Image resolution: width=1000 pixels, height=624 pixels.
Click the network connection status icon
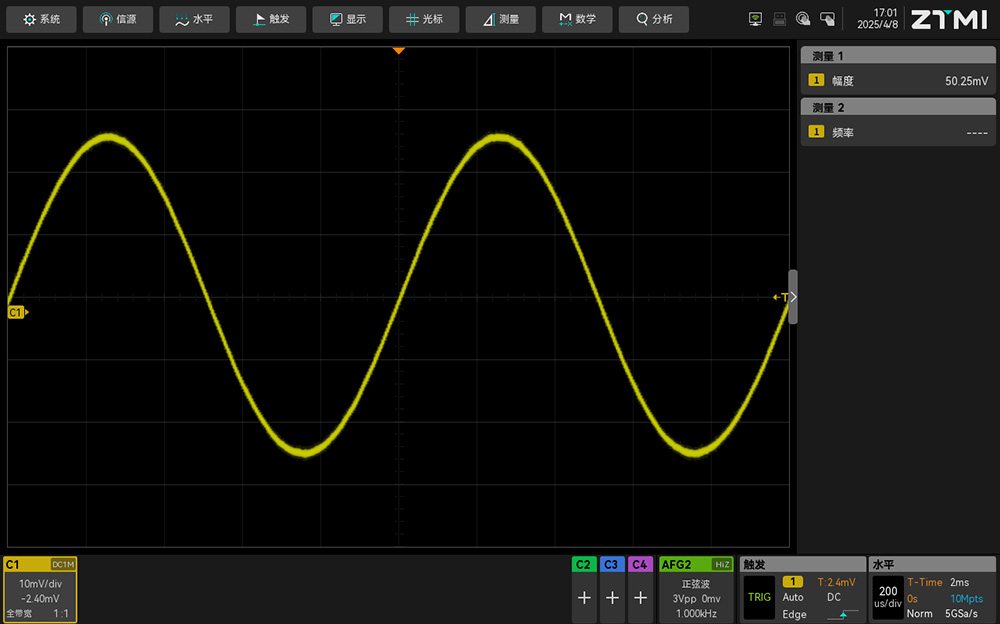(x=756, y=19)
